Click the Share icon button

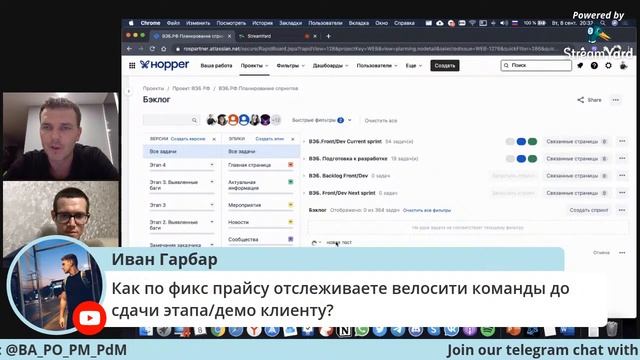click(x=589, y=100)
